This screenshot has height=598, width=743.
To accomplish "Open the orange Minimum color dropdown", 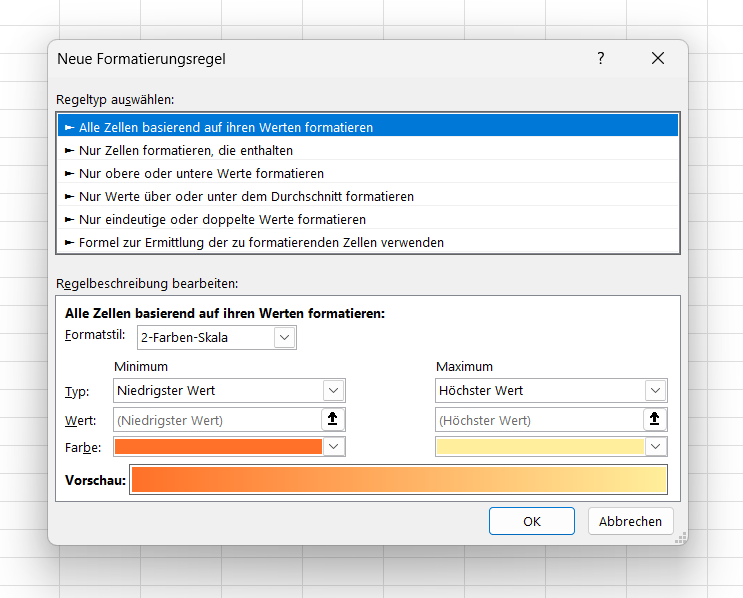I will click(334, 447).
